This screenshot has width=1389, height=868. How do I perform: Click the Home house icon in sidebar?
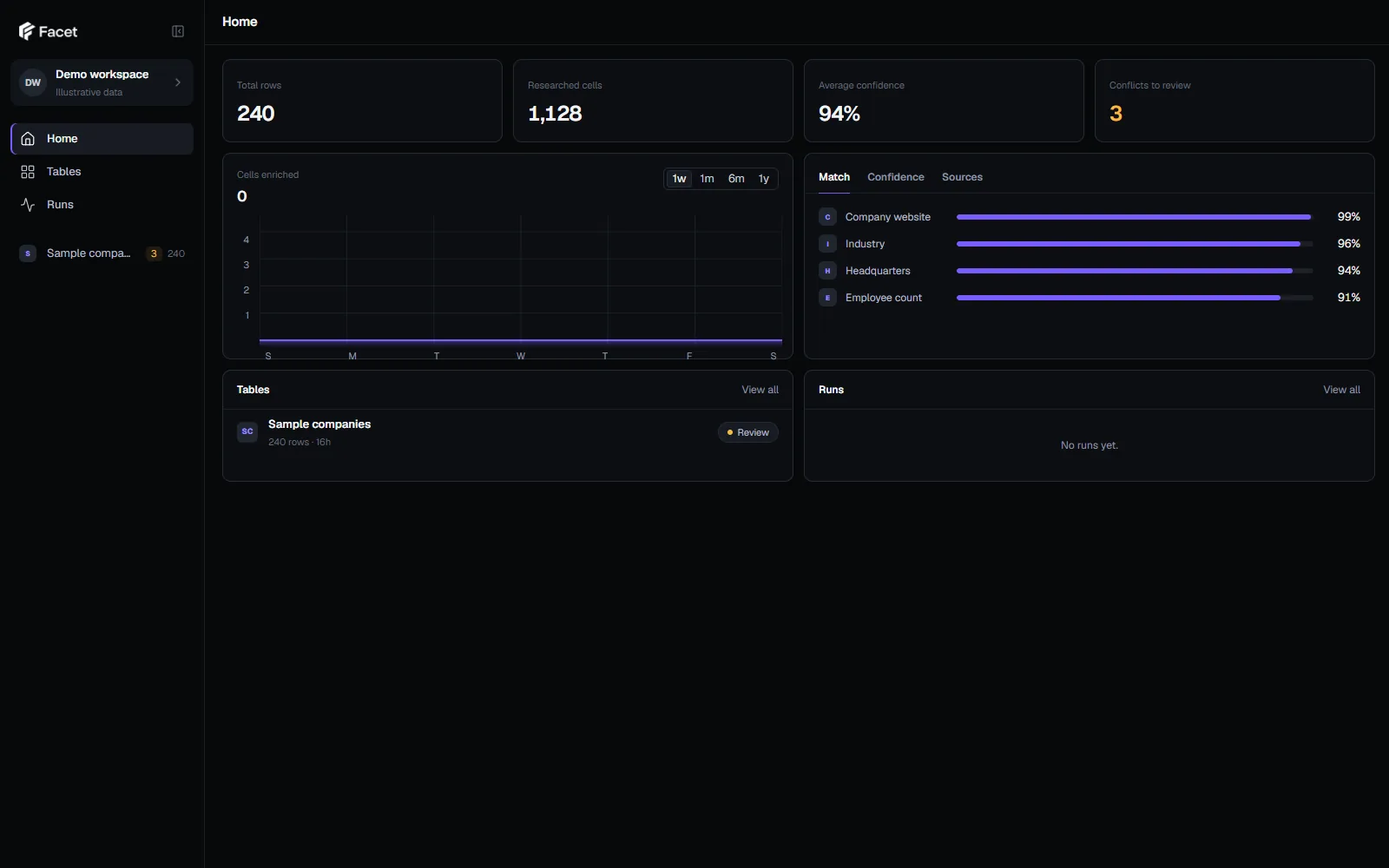(x=28, y=139)
